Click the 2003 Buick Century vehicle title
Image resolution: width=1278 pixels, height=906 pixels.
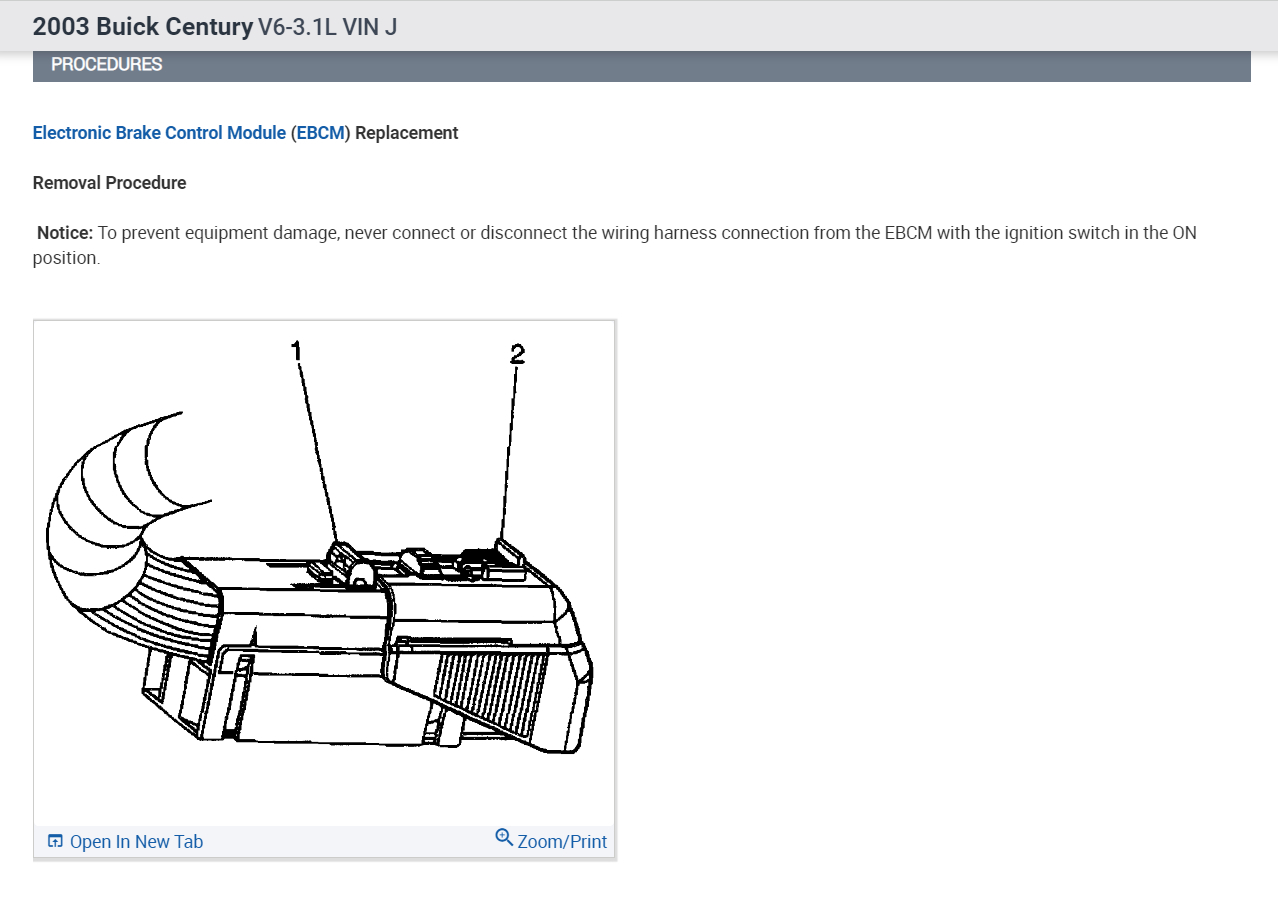143,27
